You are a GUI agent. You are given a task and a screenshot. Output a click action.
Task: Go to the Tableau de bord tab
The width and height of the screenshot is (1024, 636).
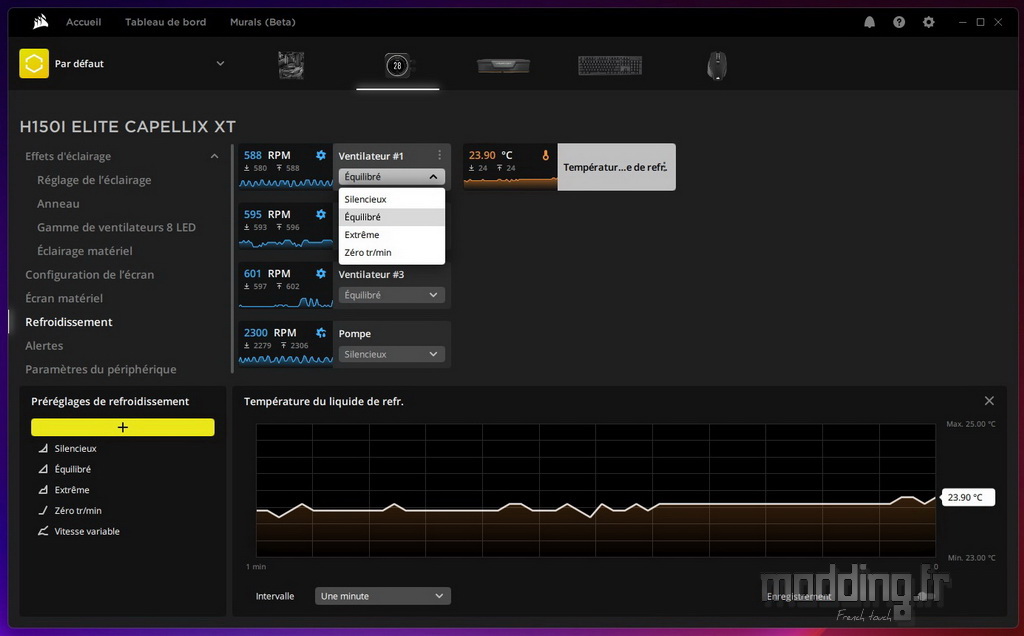pos(165,22)
